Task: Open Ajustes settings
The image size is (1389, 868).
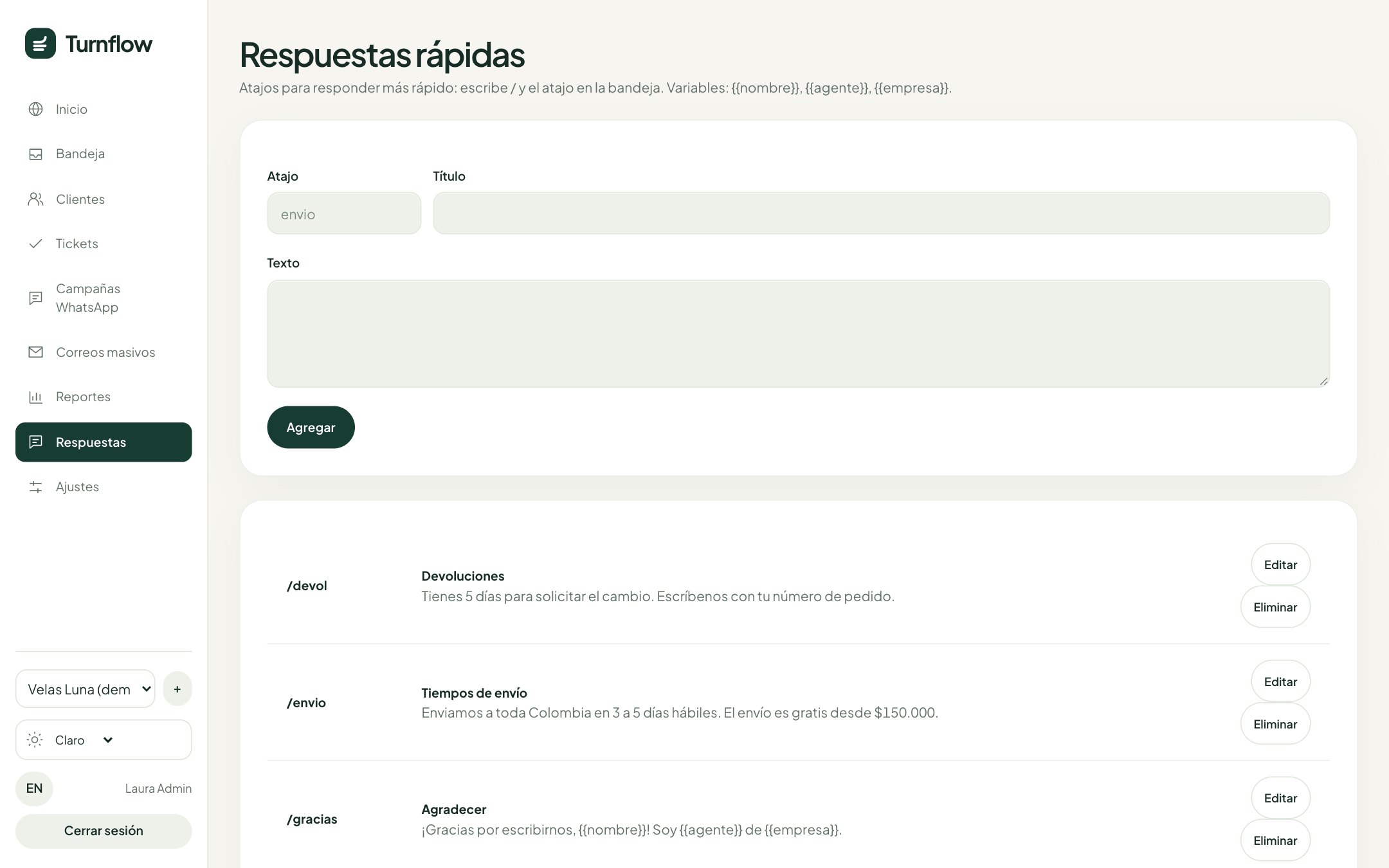Action: (104, 487)
